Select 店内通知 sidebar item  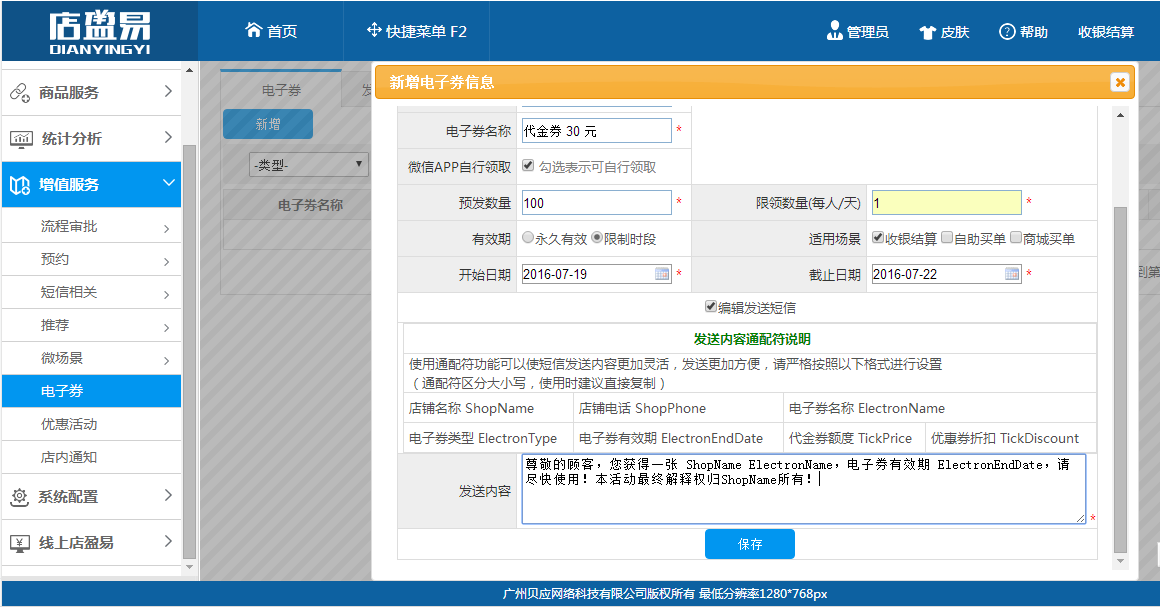click(x=91, y=457)
